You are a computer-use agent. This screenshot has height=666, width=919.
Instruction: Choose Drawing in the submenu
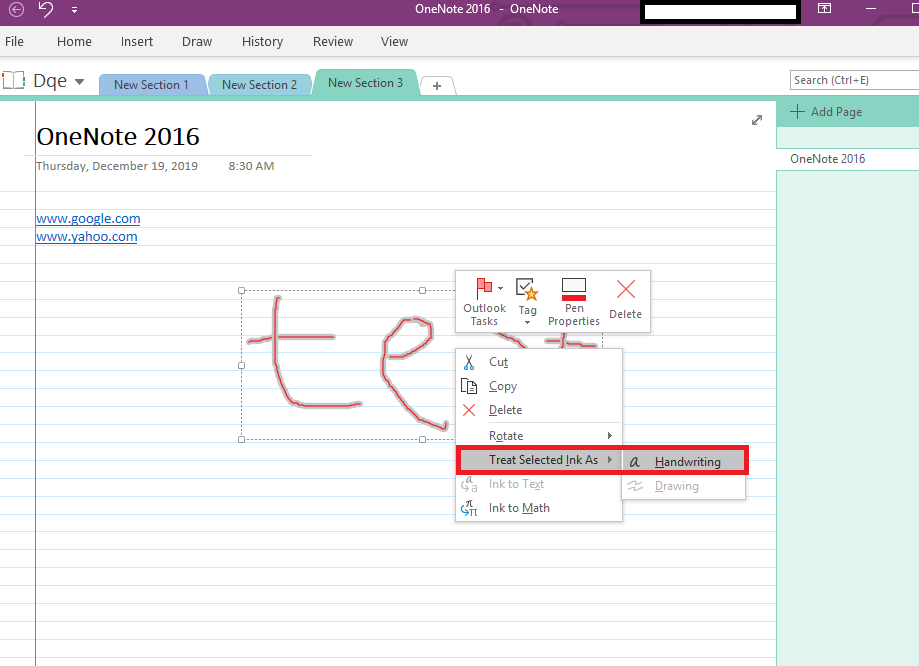pyautogui.click(x=684, y=486)
